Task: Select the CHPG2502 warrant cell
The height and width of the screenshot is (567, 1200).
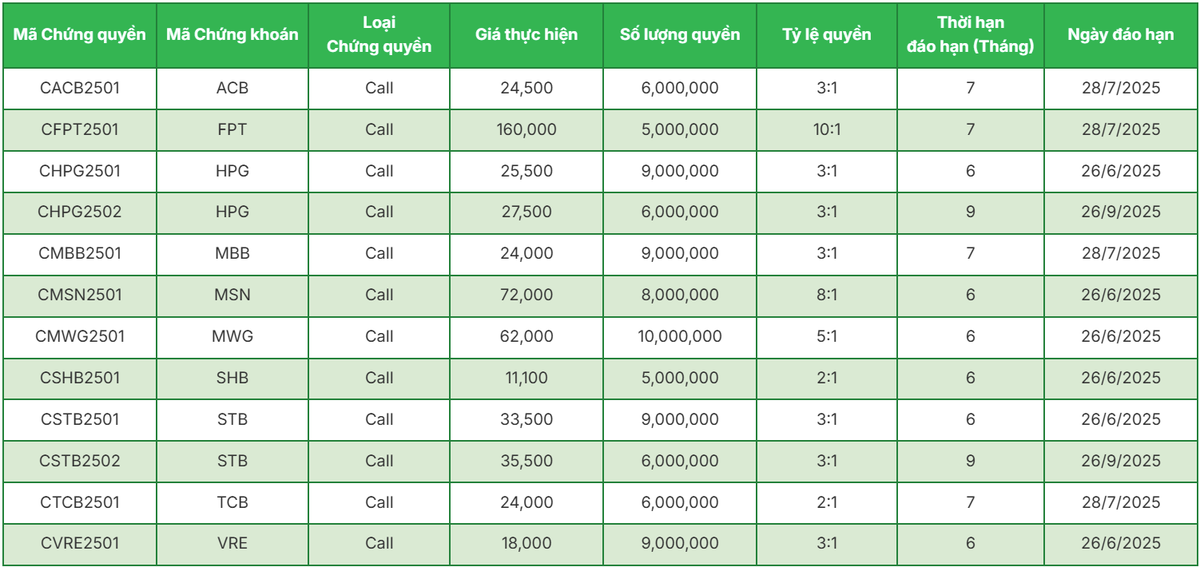Action: coord(80,212)
